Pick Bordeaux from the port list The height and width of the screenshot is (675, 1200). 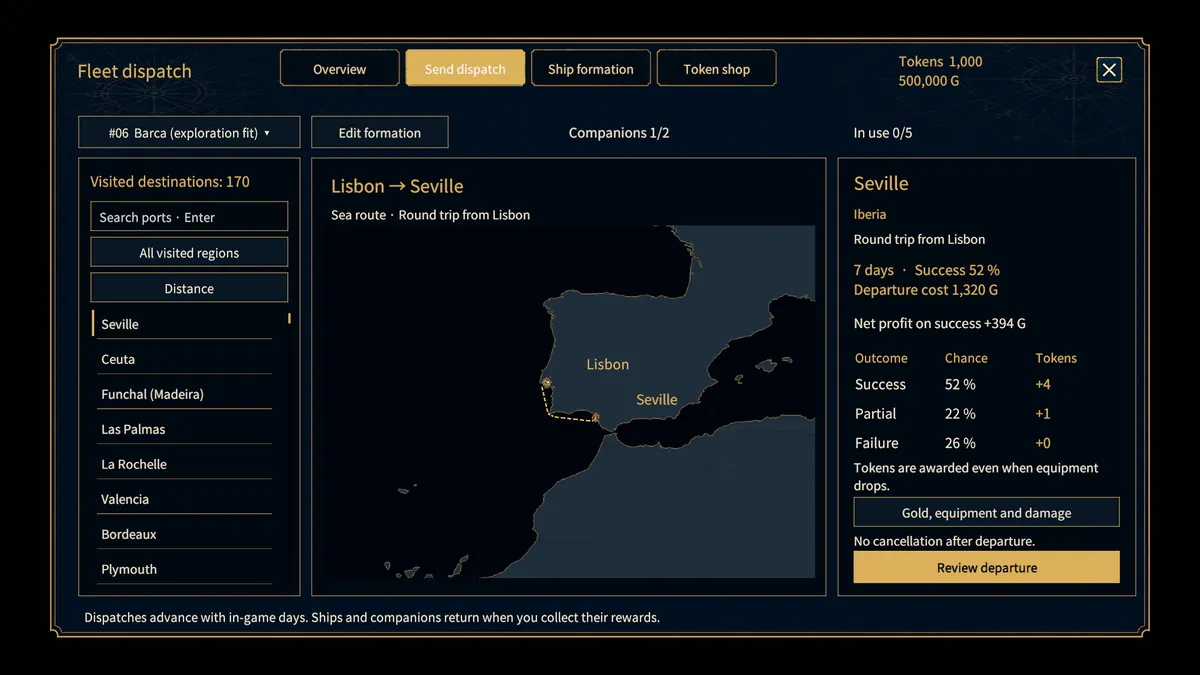[x=182, y=534]
